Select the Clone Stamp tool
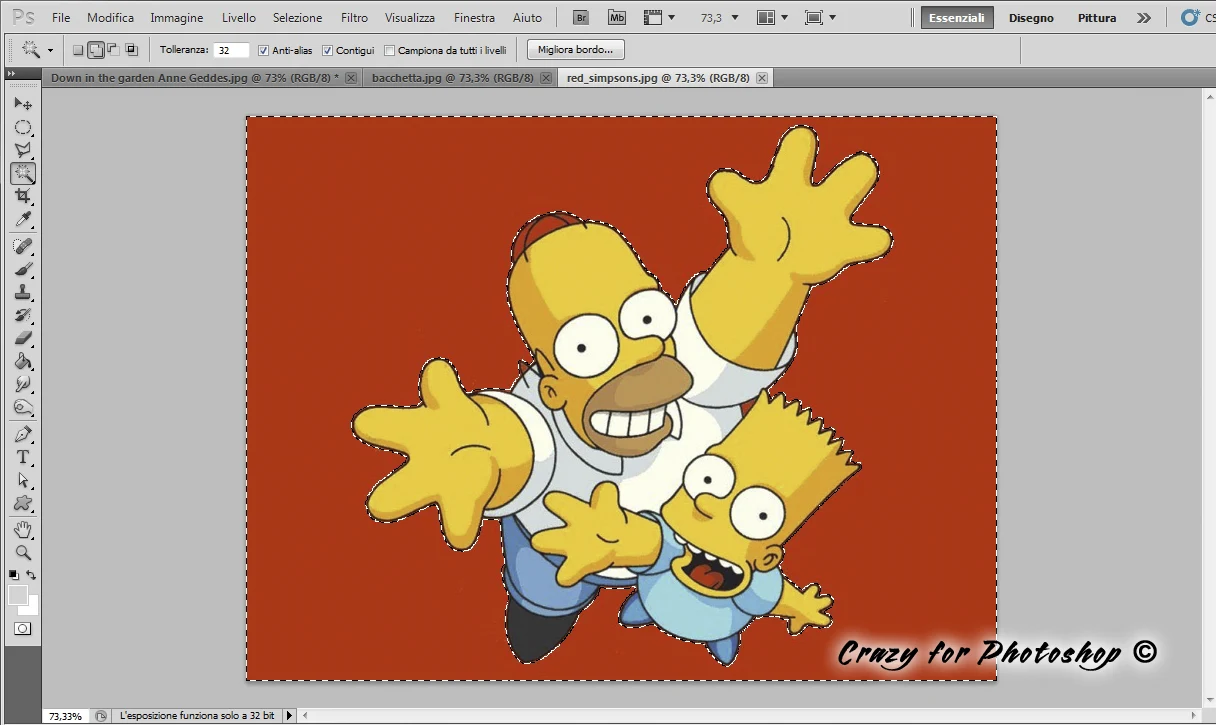 pos(22,292)
